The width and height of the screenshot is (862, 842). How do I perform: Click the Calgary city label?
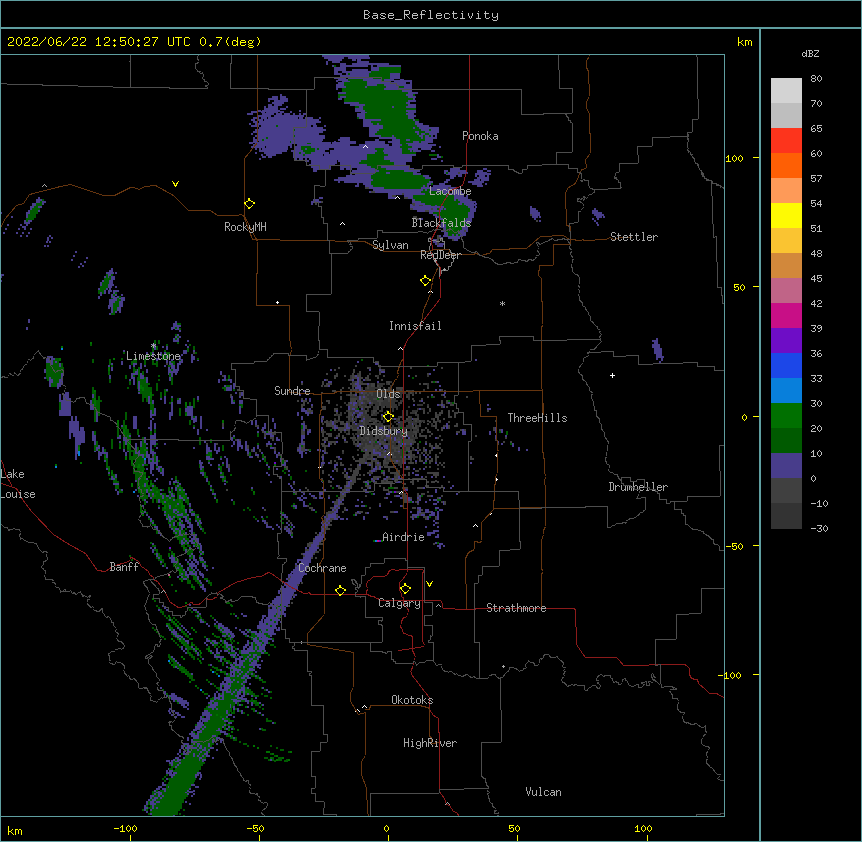coord(399,603)
